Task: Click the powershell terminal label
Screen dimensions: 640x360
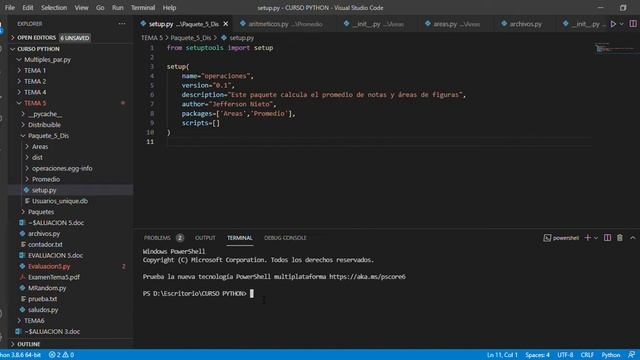Action: tap(561, 238)
